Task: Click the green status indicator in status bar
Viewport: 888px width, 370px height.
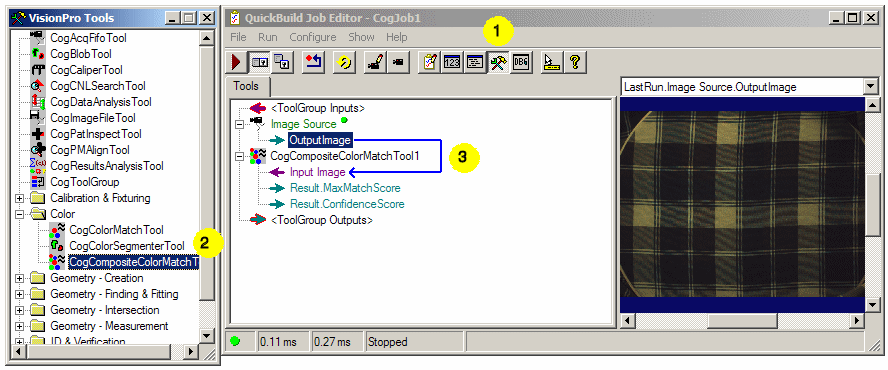Action: click(234, 342)
